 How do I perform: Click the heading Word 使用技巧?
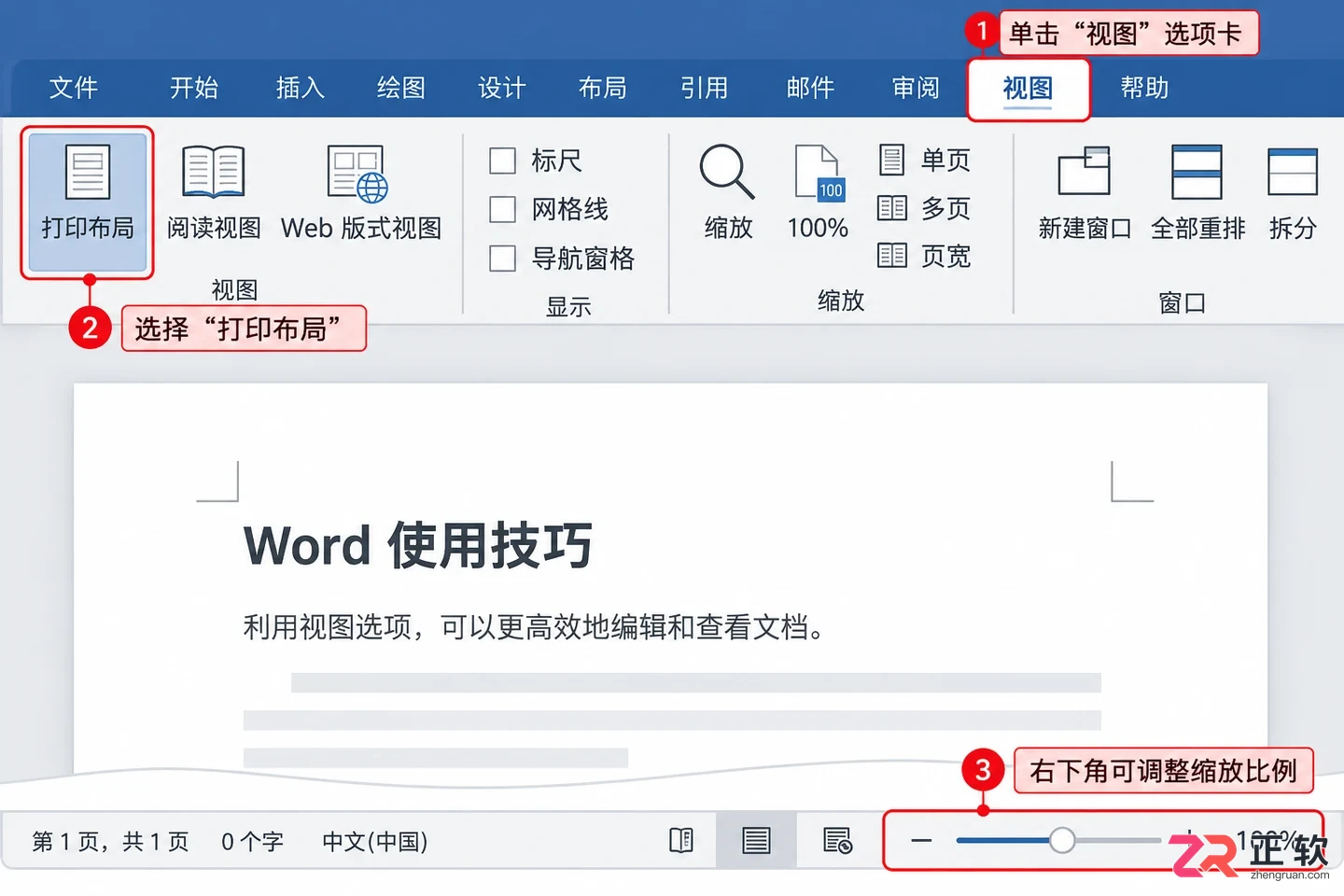pos(418,545)
